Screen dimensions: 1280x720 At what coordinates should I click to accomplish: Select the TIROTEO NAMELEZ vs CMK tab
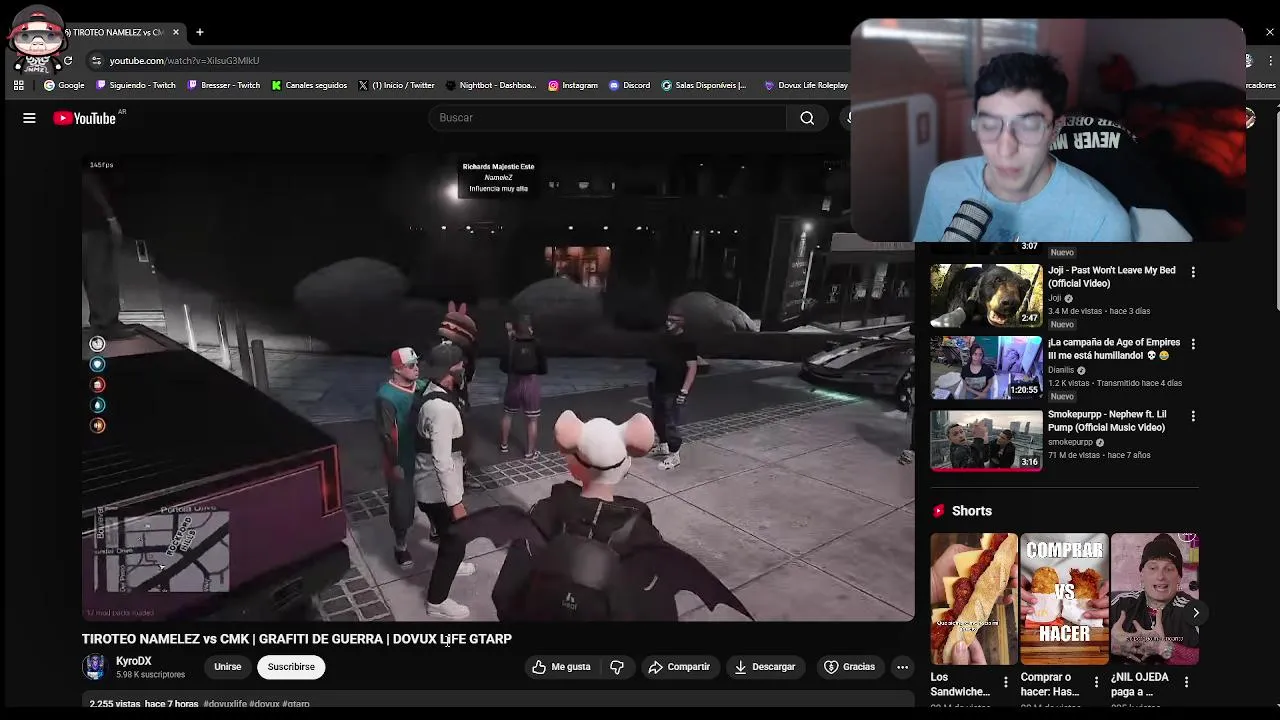tap(118, 32)
